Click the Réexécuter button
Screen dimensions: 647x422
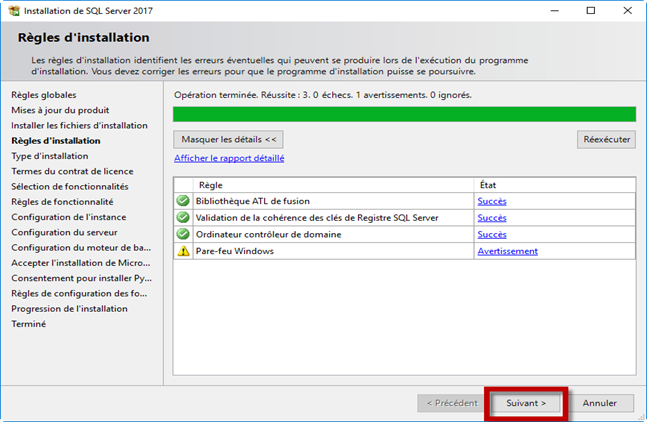(x=607, y=139)
